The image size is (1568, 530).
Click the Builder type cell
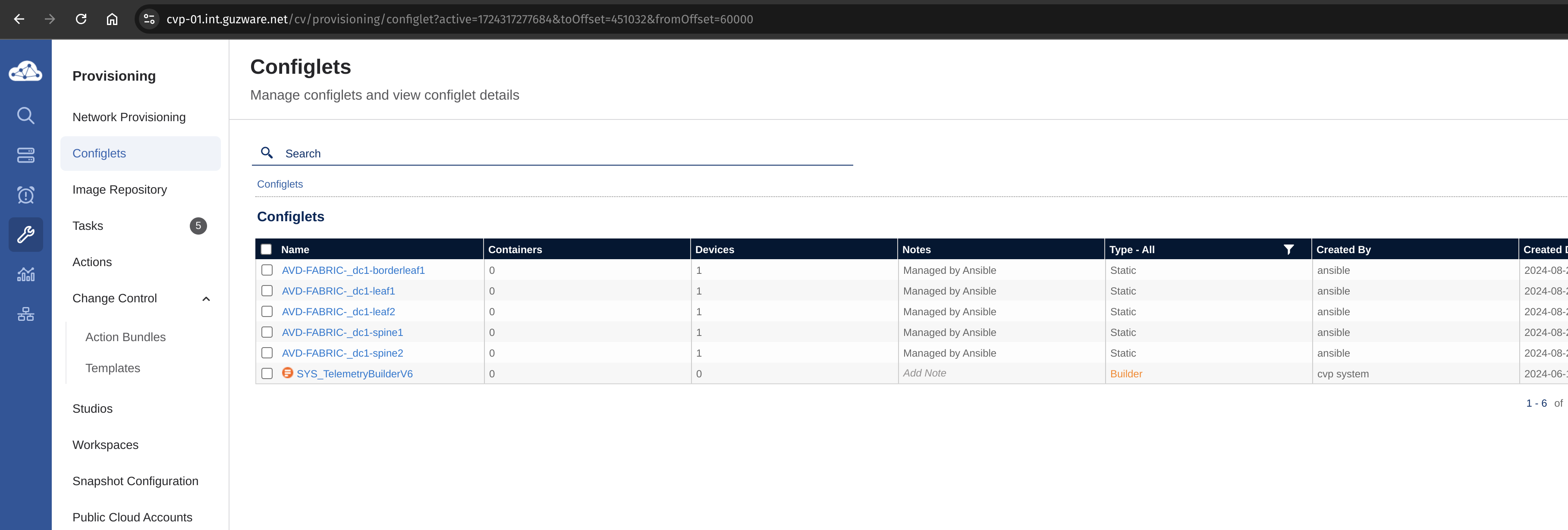click(1126, 373)
